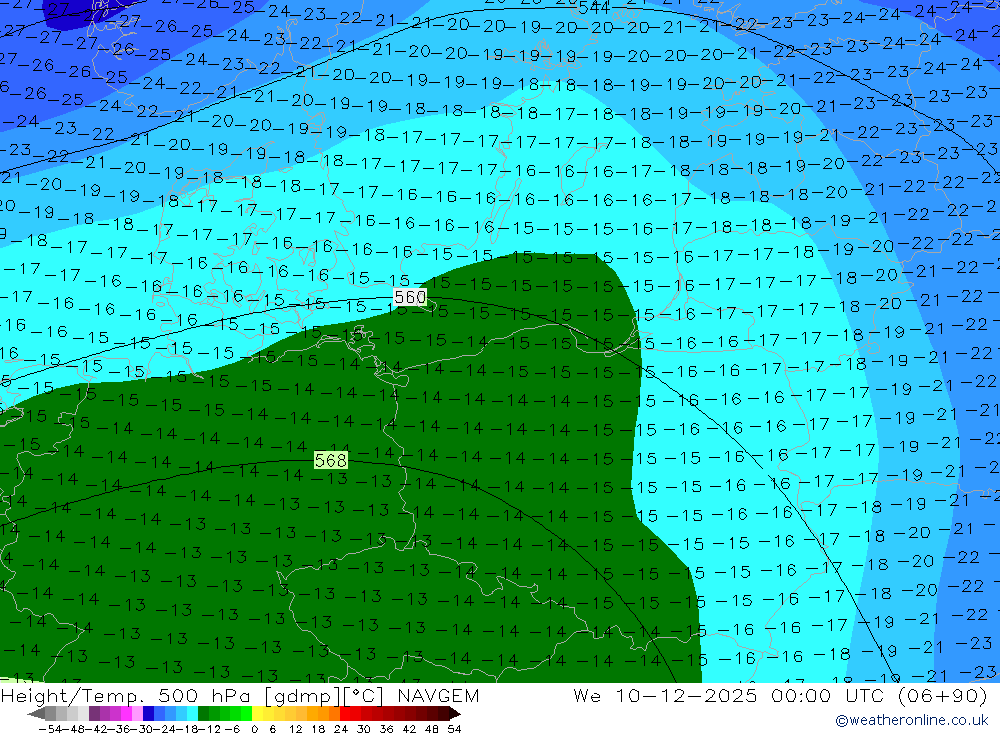This screenshot has width=1000, height=733.
Task: Click the [°C] unit label
Action: click(363, 696)
